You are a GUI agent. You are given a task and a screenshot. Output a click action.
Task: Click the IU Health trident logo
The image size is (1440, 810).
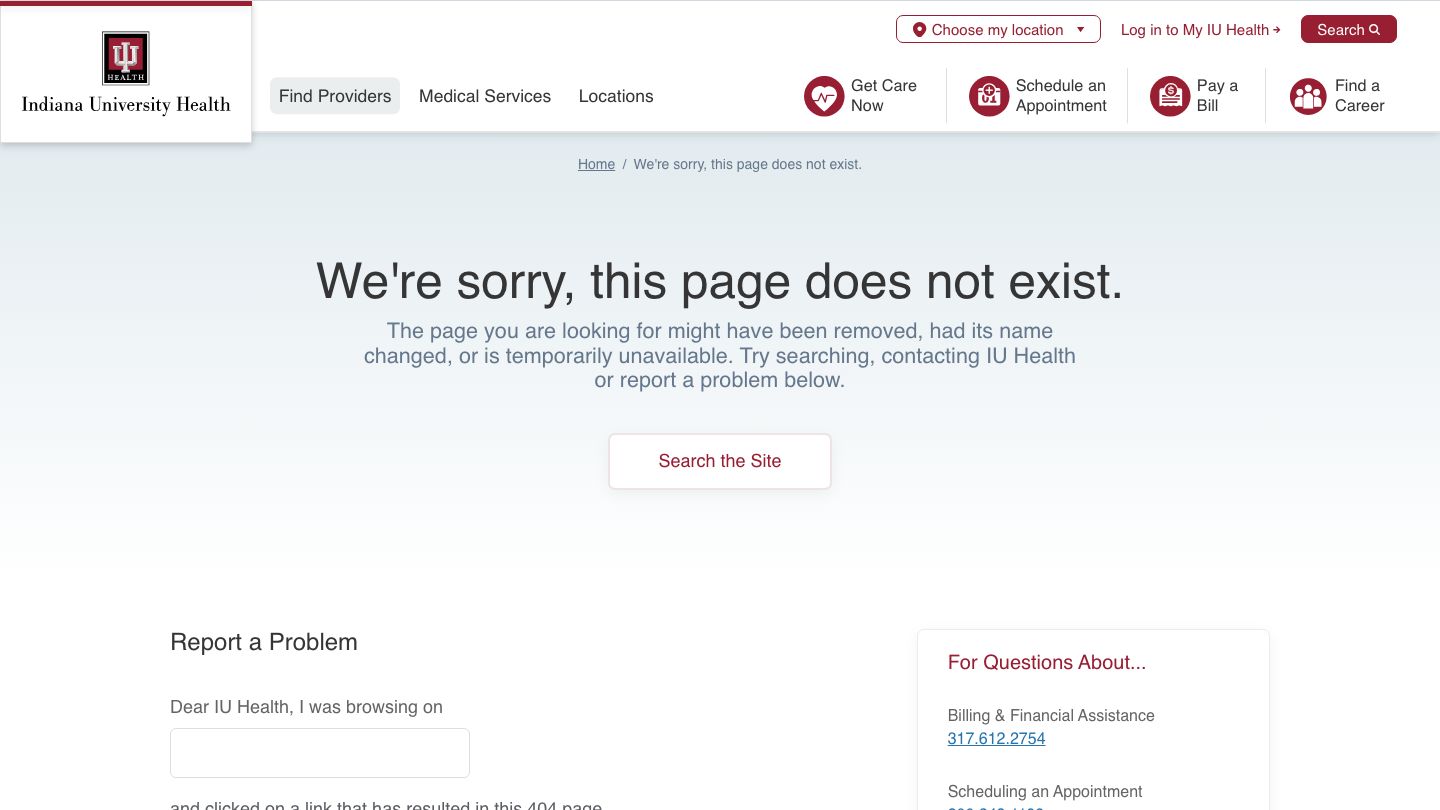[126, 57]
